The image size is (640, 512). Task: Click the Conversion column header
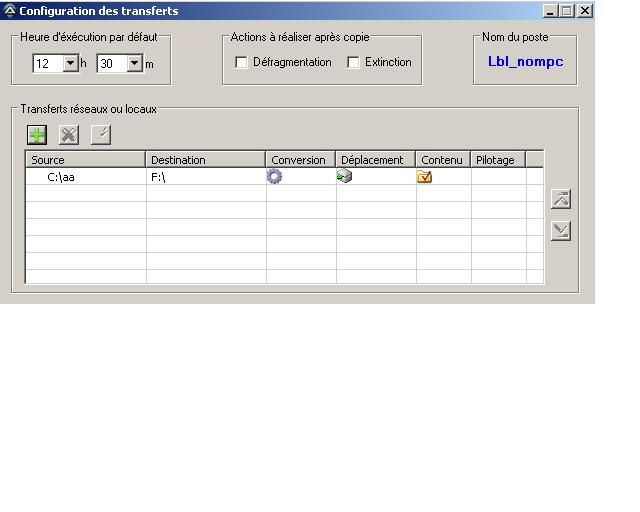coord(300,160)
